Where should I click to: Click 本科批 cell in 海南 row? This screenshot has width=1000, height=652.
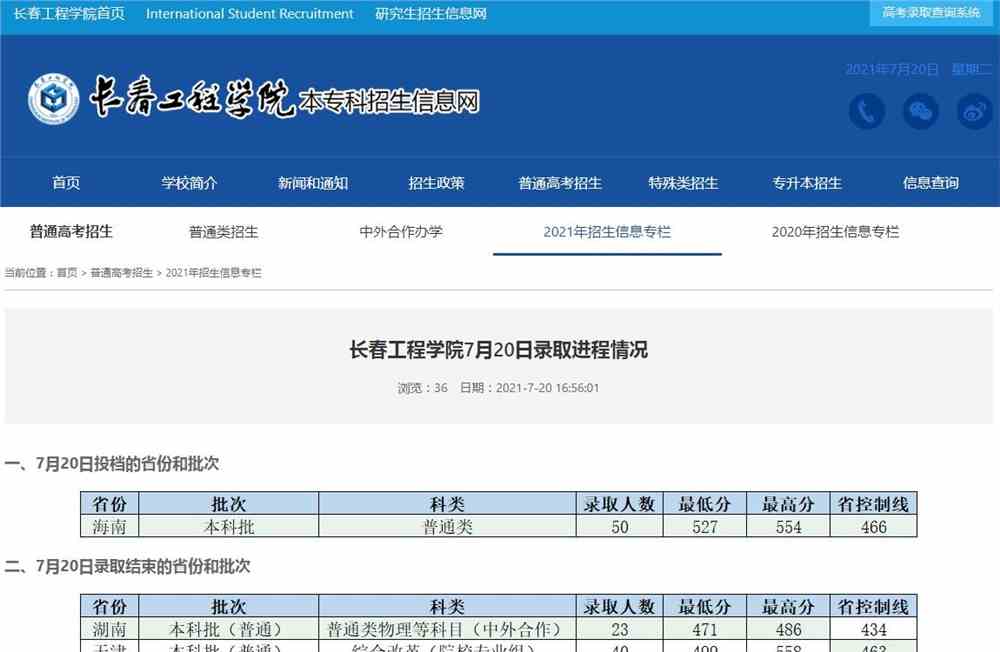229,527
